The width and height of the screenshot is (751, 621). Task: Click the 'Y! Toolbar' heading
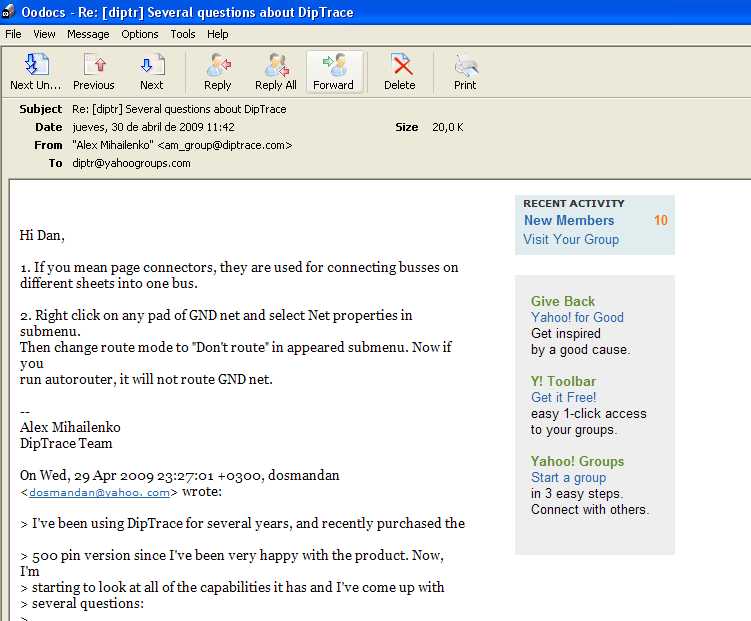coord(563,381)
